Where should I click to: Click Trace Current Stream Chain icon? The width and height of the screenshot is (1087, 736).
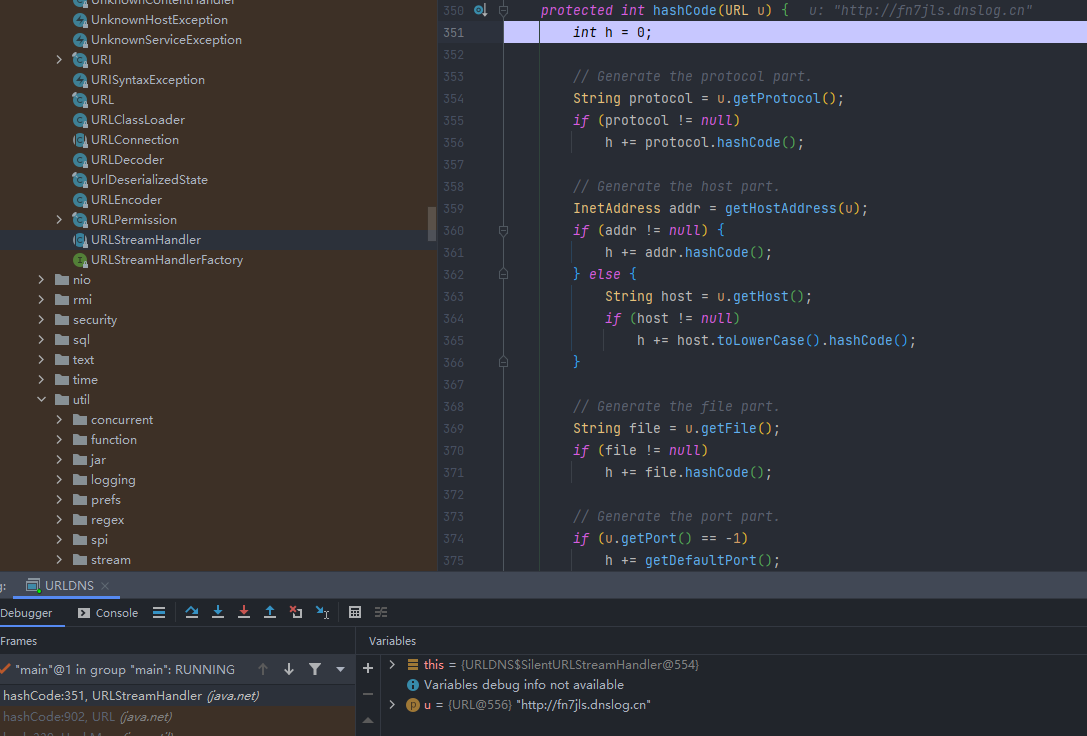(381, 612)
